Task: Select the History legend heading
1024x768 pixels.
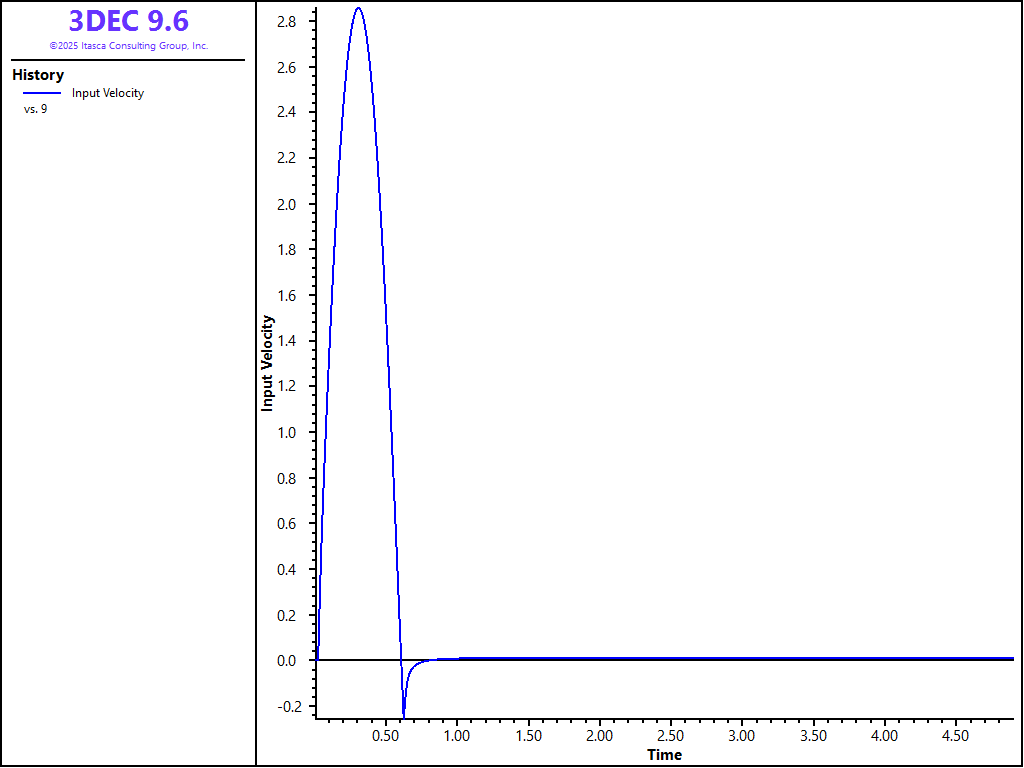Action: click(38, 75)
